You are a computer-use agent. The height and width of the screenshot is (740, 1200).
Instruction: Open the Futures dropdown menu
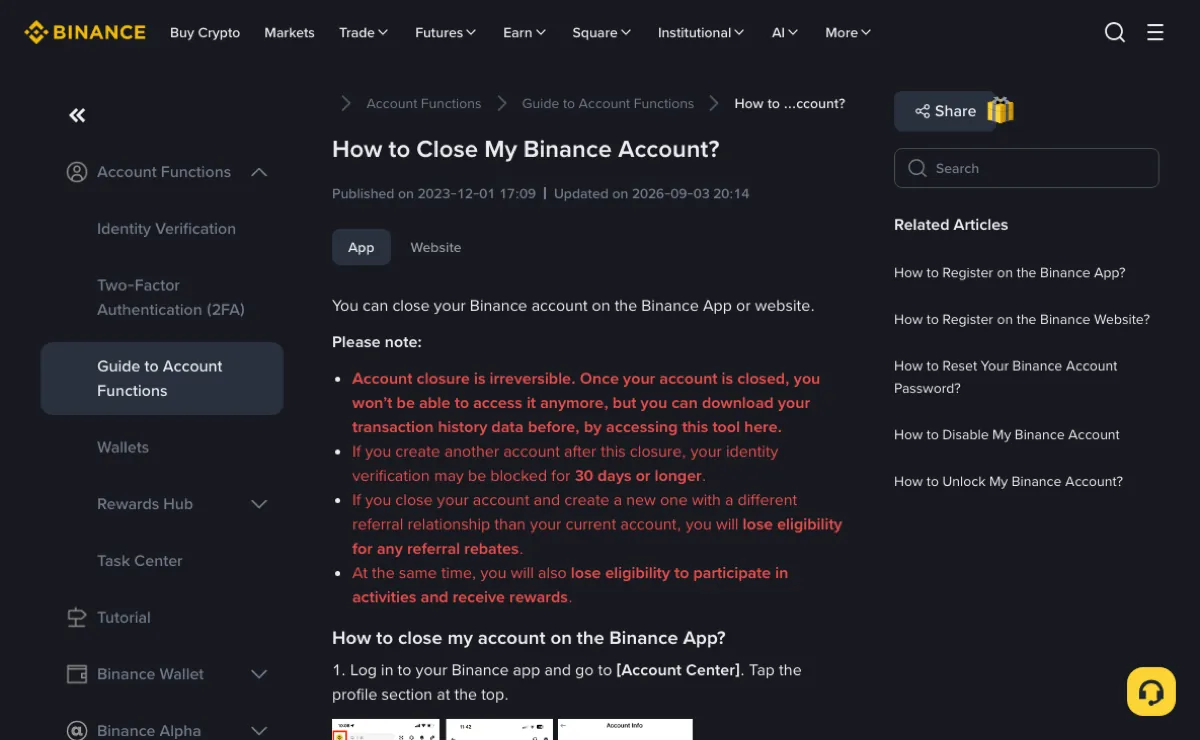[446, 32]
